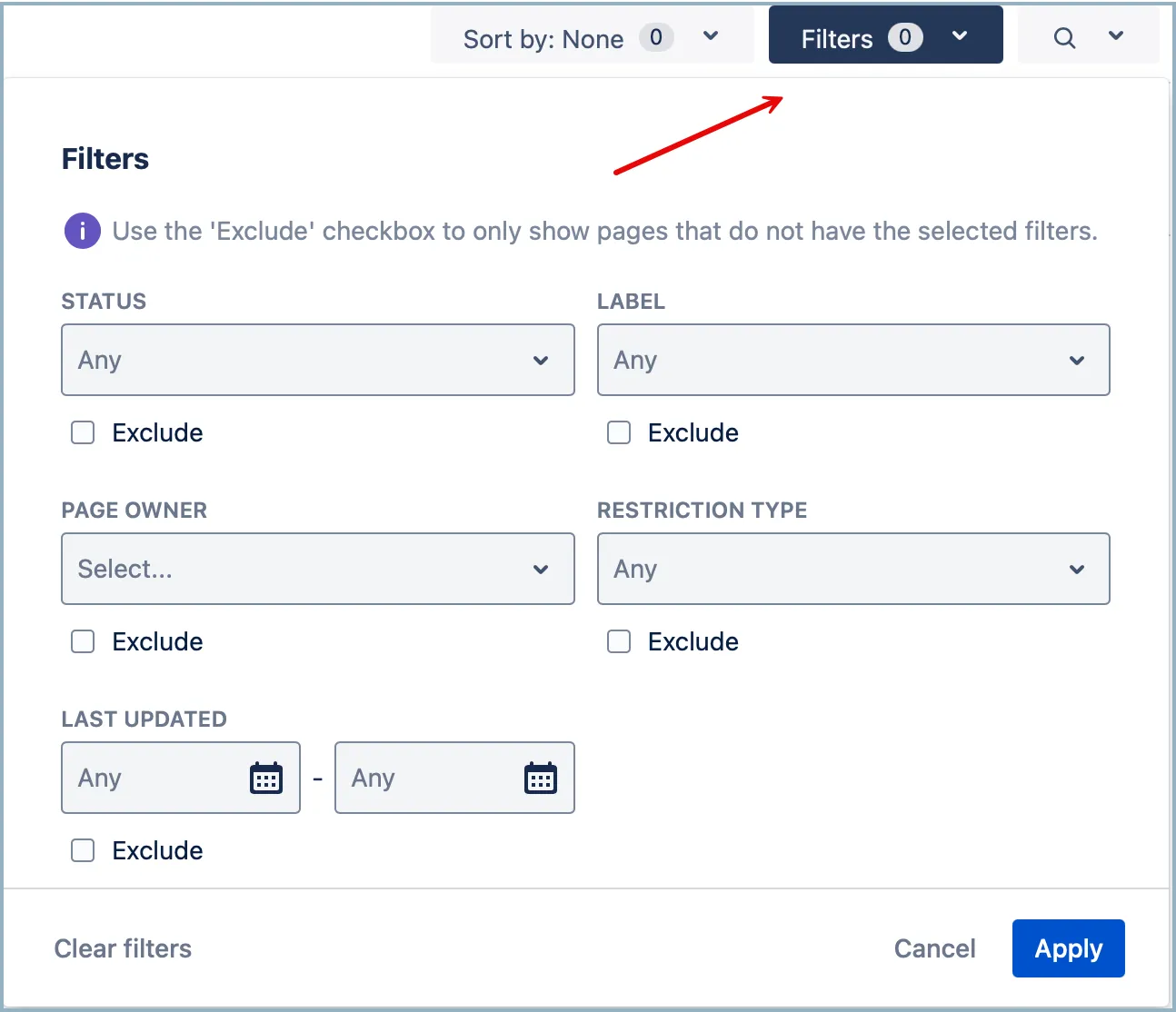Viewport: 1176px width, 1012px height.
Task: Enable Exclude under Restriction Type
Action: 619,641
